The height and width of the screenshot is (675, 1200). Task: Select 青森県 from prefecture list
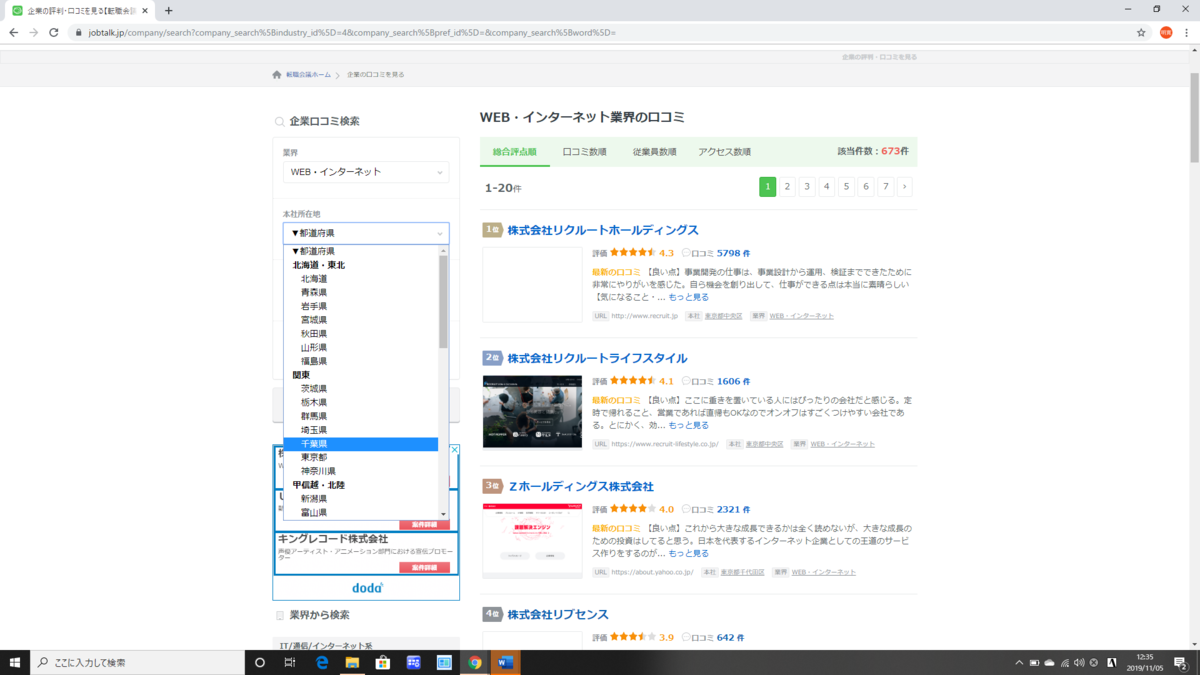coord(314,292)
